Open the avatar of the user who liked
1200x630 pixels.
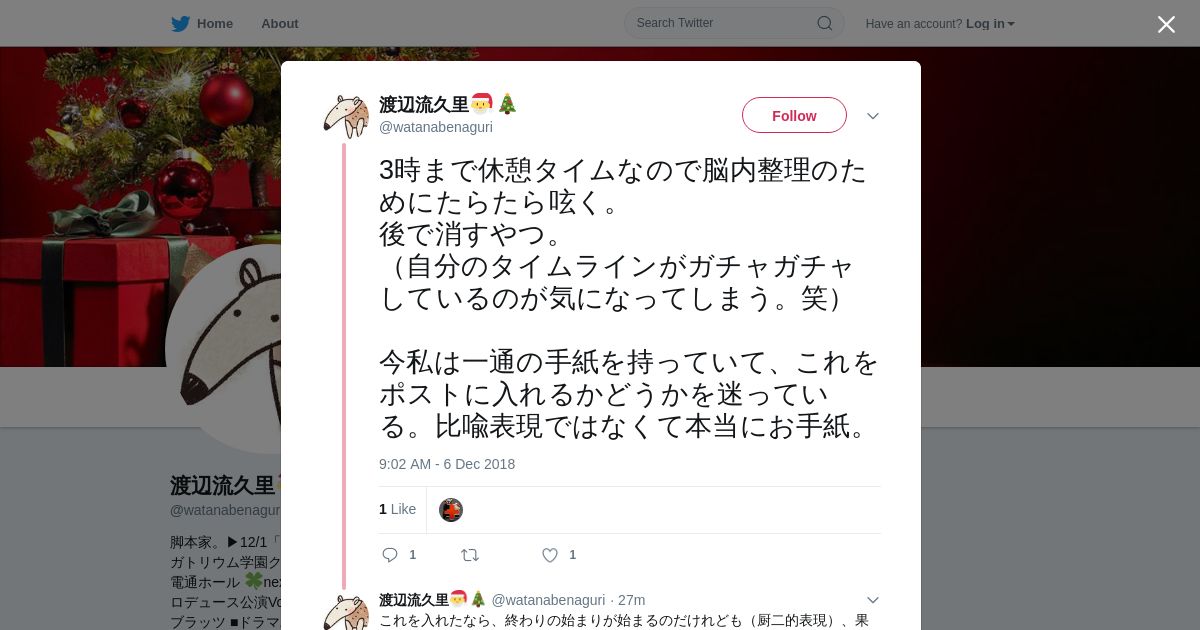[x=451, y=510]
